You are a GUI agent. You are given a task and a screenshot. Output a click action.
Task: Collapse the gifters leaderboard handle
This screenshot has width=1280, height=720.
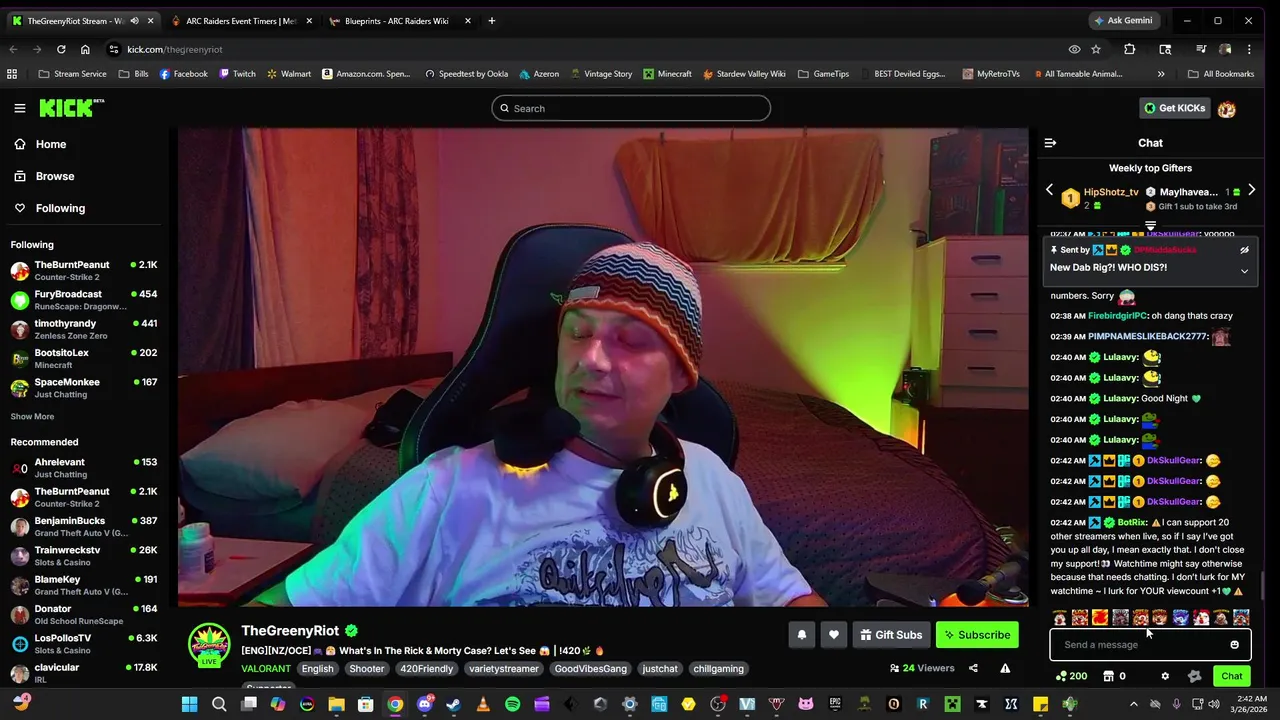pyautogui.click(x=1150, y=225)
